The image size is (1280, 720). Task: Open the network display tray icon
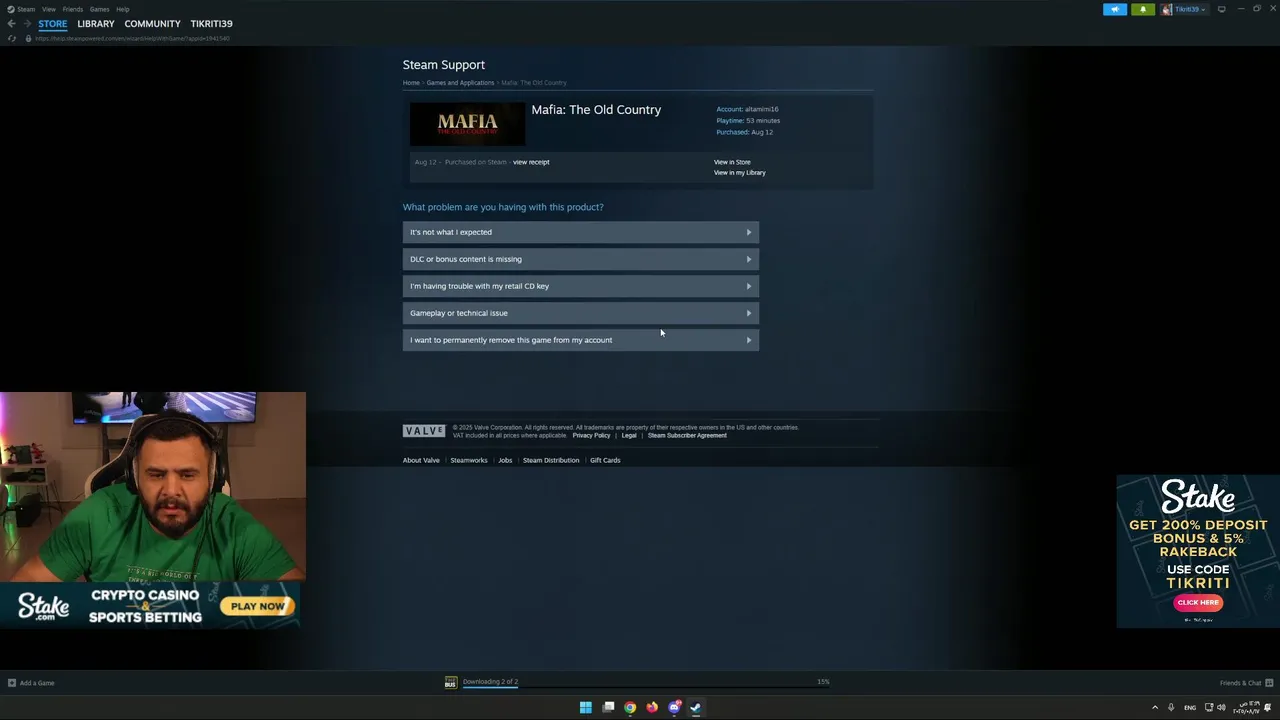tap(1208, 707)
